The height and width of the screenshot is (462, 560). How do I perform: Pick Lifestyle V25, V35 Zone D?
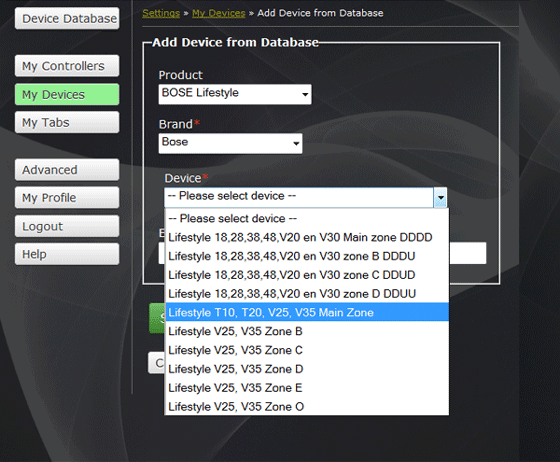point(307,369)
